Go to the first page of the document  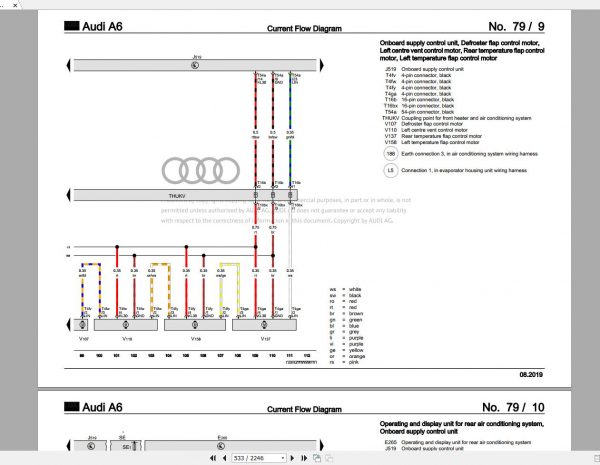[x=213, y=458]
